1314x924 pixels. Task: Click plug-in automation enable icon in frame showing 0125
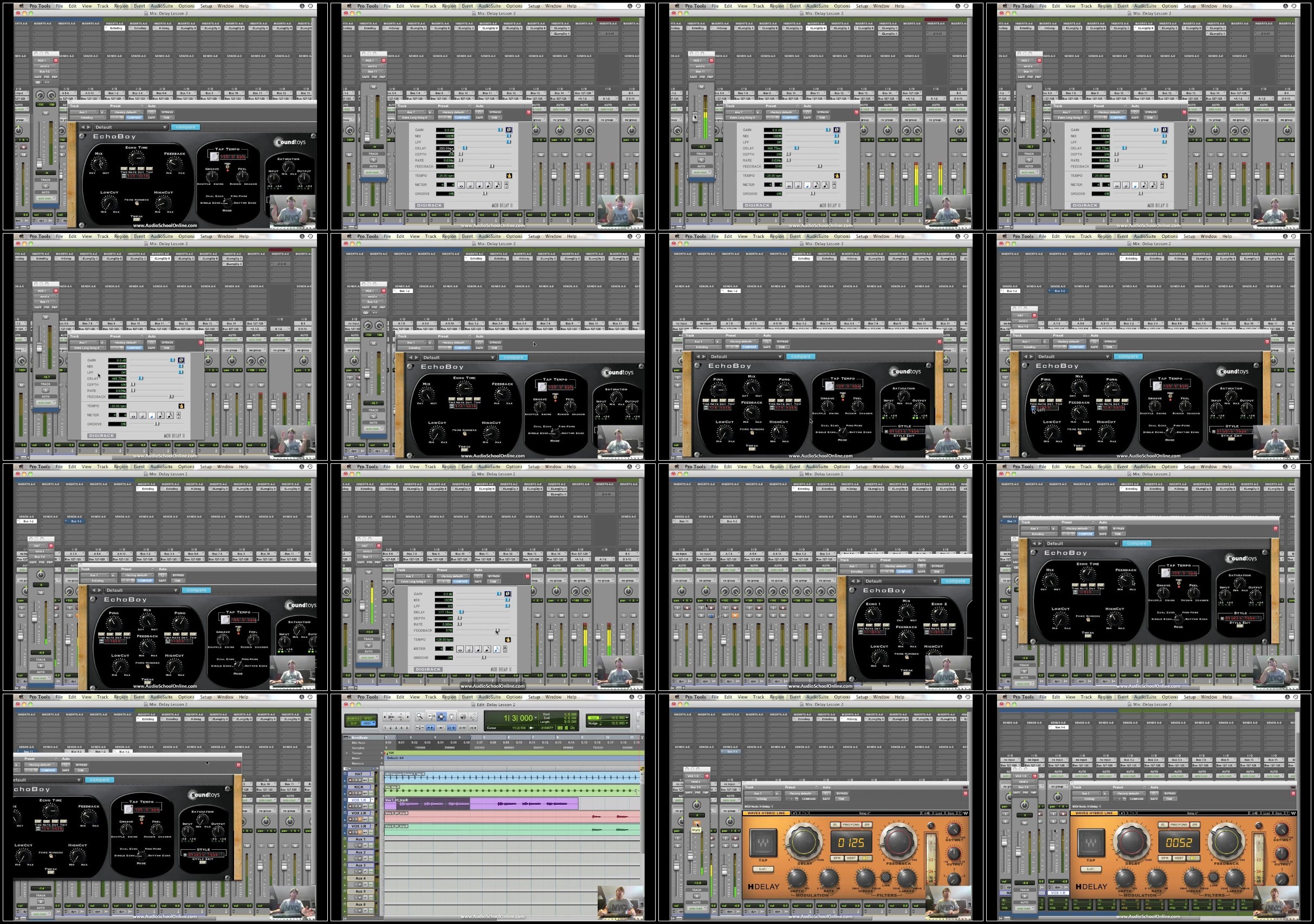(827, 793)
